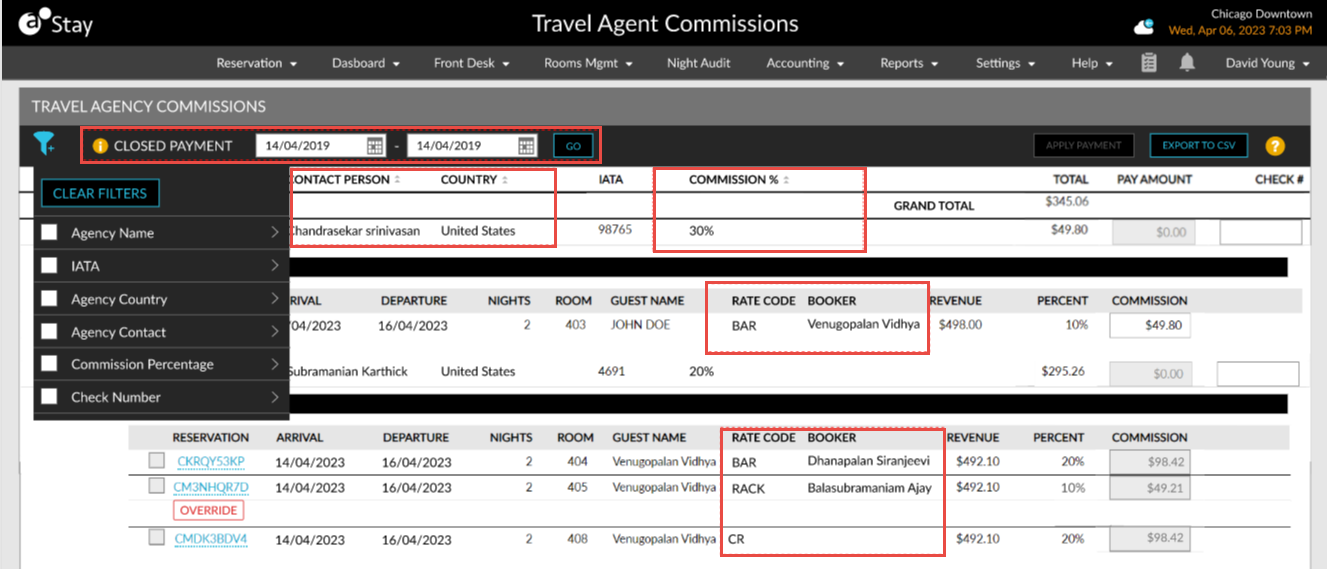
Task: Open reservation link CKRQY53KP
Action: click(211, 461)
